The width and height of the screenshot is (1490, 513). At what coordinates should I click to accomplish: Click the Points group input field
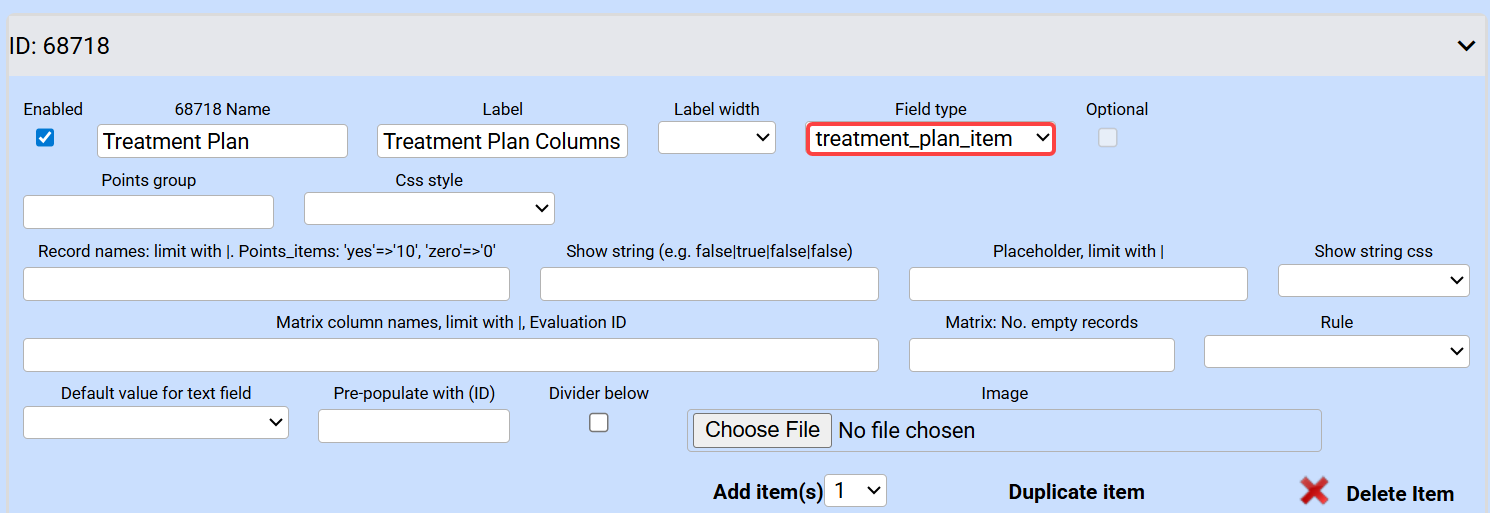[148, 212]
